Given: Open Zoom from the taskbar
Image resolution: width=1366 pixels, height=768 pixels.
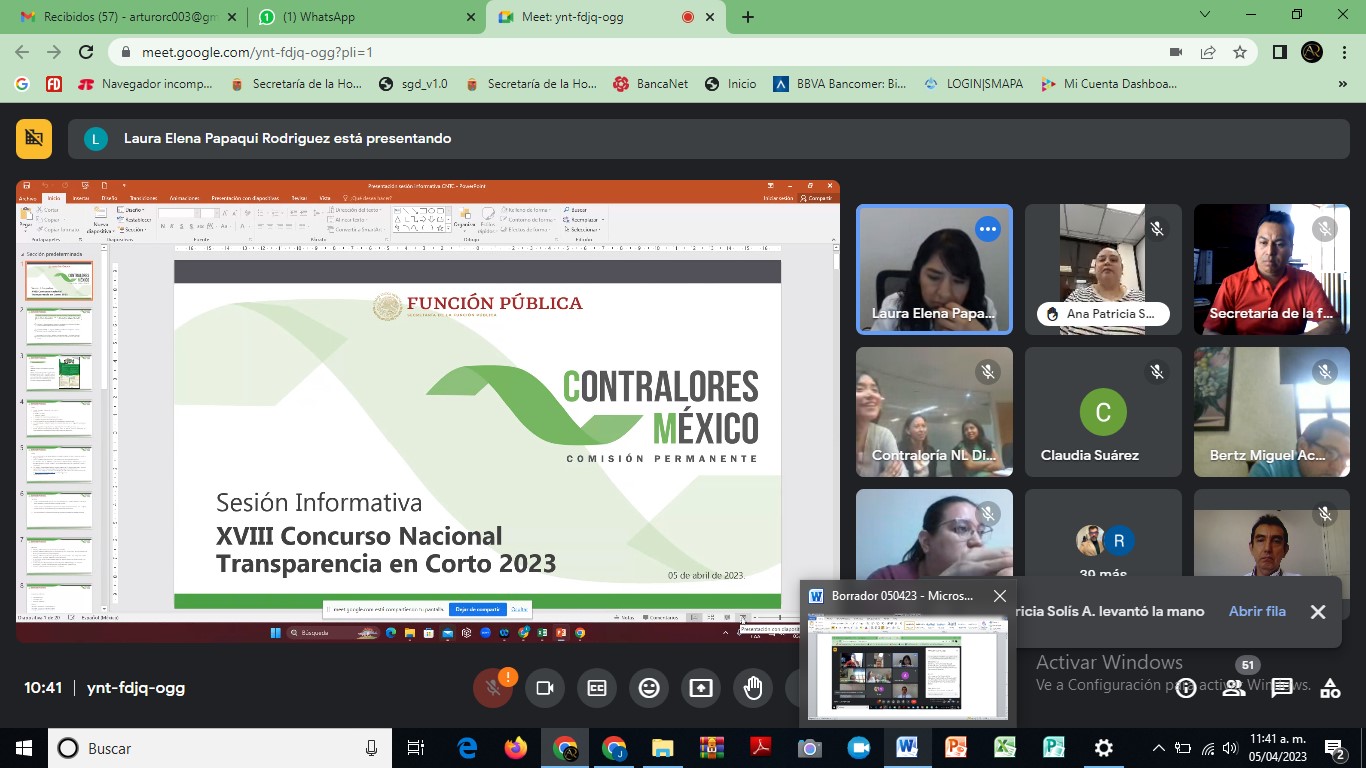Looking at the screenshot, I should tap(858, 748).
